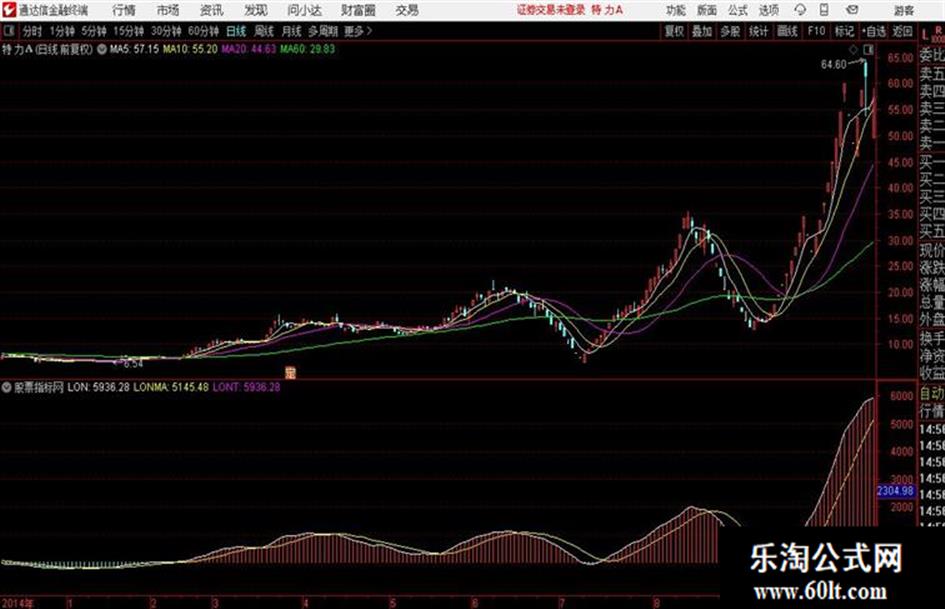The width and height of the screenshot is (945, 609).
Task: Click the MA5: 57.15 label
Action: click(134, 49)
